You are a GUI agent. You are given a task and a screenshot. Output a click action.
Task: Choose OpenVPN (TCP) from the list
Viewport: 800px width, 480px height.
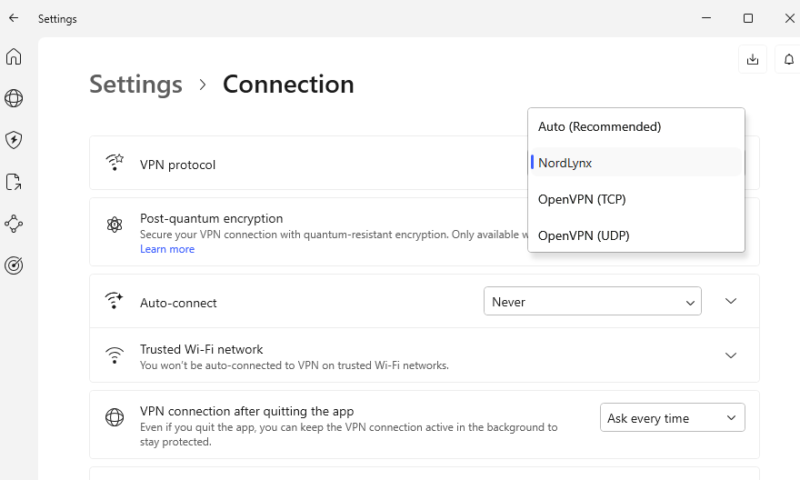(636, 199)
